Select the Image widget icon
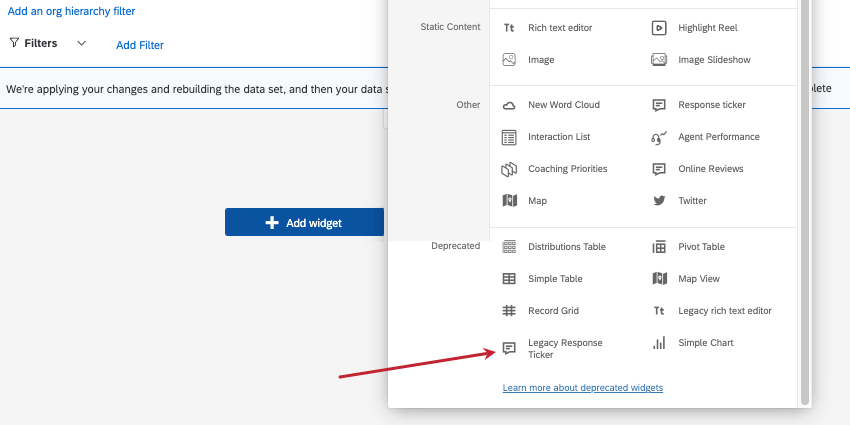Screen dimensions: 850x425 click(509, 60)
